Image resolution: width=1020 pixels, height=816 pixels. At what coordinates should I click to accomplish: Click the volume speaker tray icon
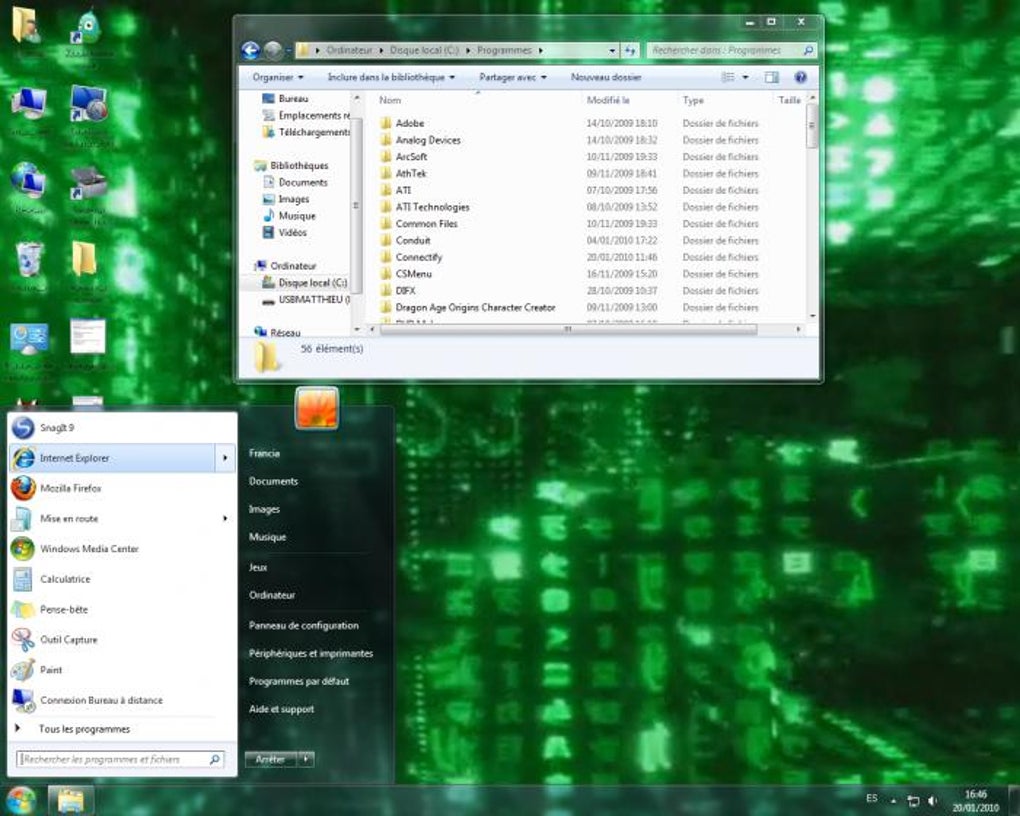[x=933, y=801]
